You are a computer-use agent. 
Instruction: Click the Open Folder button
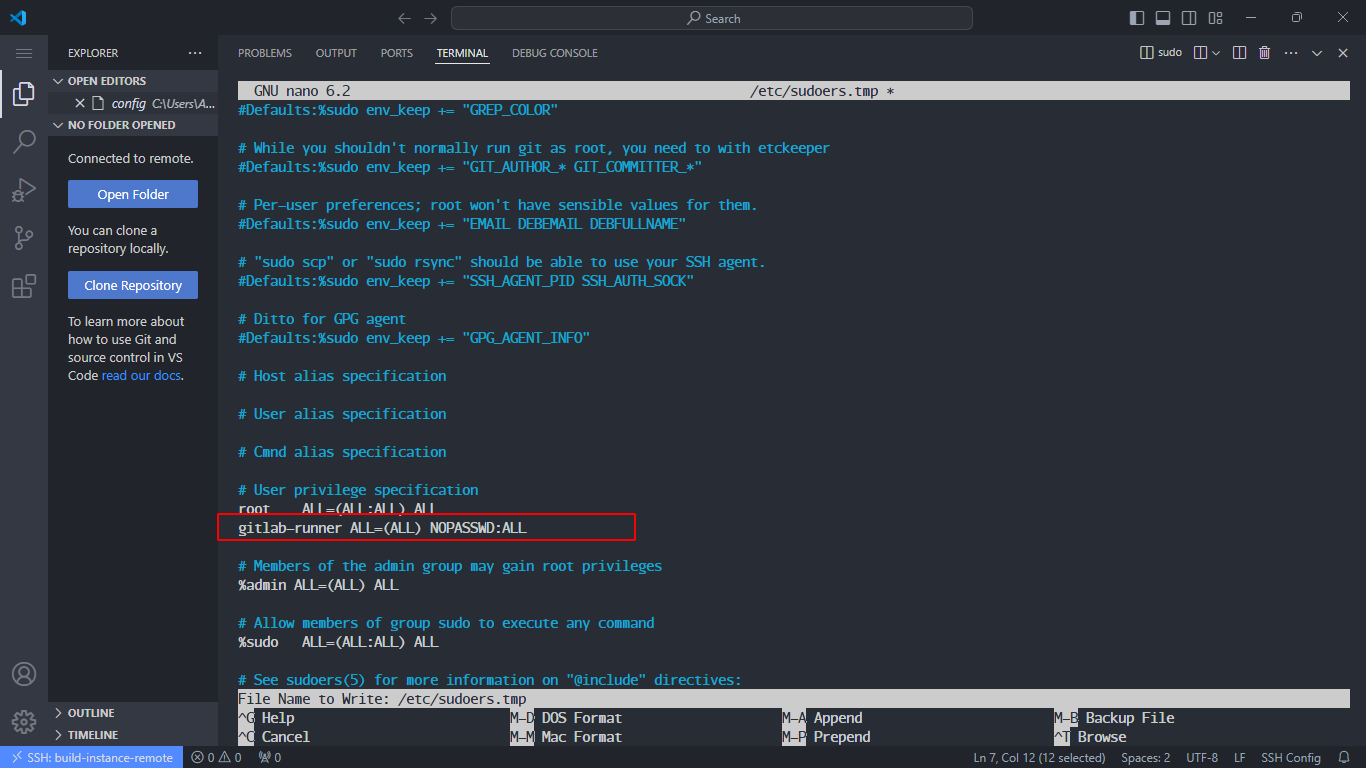point(133,194)
